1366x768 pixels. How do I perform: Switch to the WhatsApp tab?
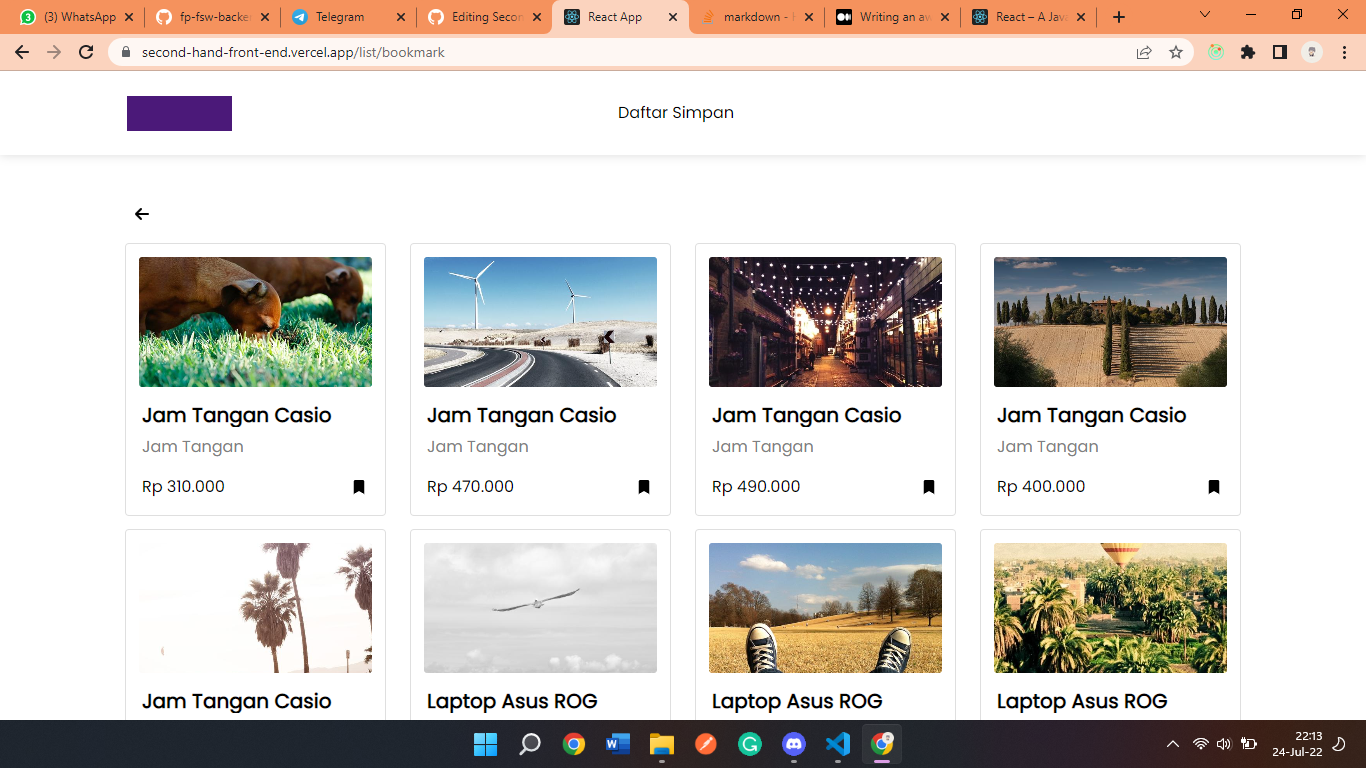click(x=75, y=16)
